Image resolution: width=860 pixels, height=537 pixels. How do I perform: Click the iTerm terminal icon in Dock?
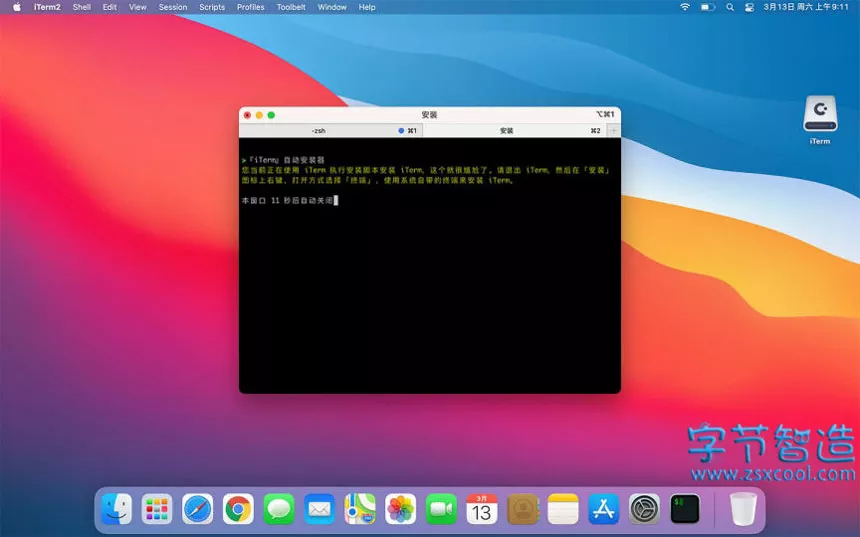point(685,509)
